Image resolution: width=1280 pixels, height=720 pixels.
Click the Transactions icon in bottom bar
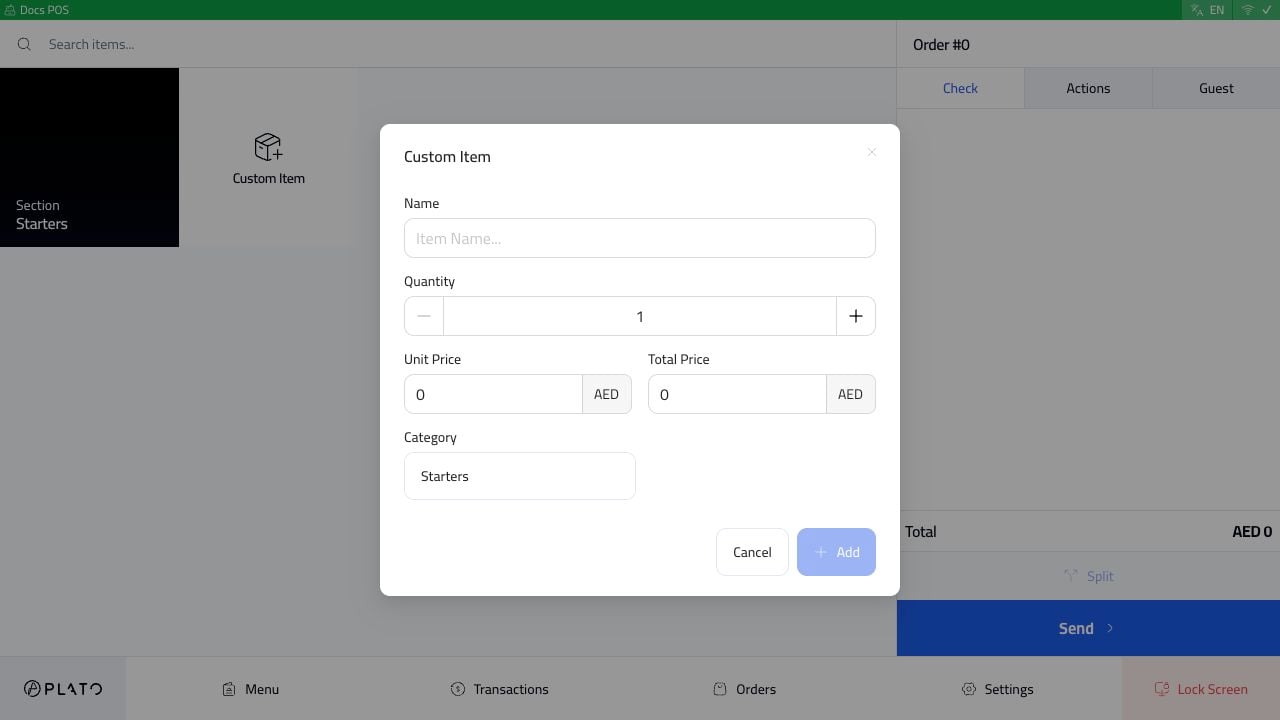pyautogui.click(x=458, y=689)
